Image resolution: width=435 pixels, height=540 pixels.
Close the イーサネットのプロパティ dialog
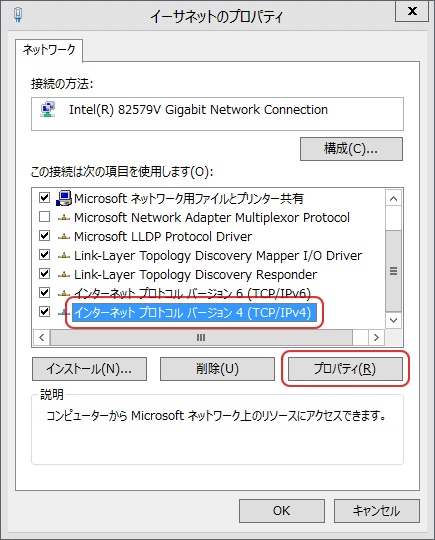(x=412, y=11)
